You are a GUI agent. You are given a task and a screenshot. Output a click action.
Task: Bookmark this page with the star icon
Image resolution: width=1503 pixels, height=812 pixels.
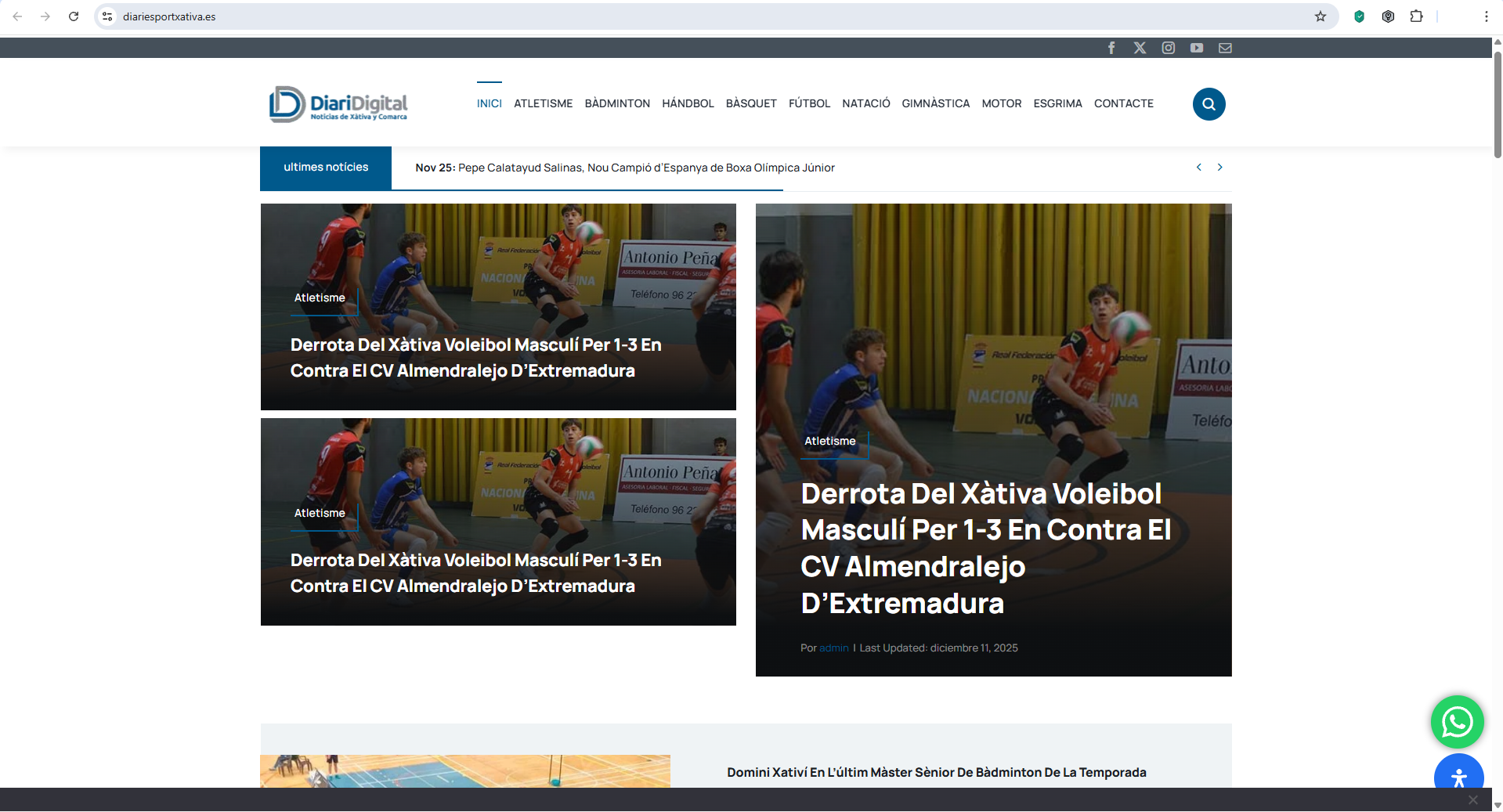[1321, 16]
